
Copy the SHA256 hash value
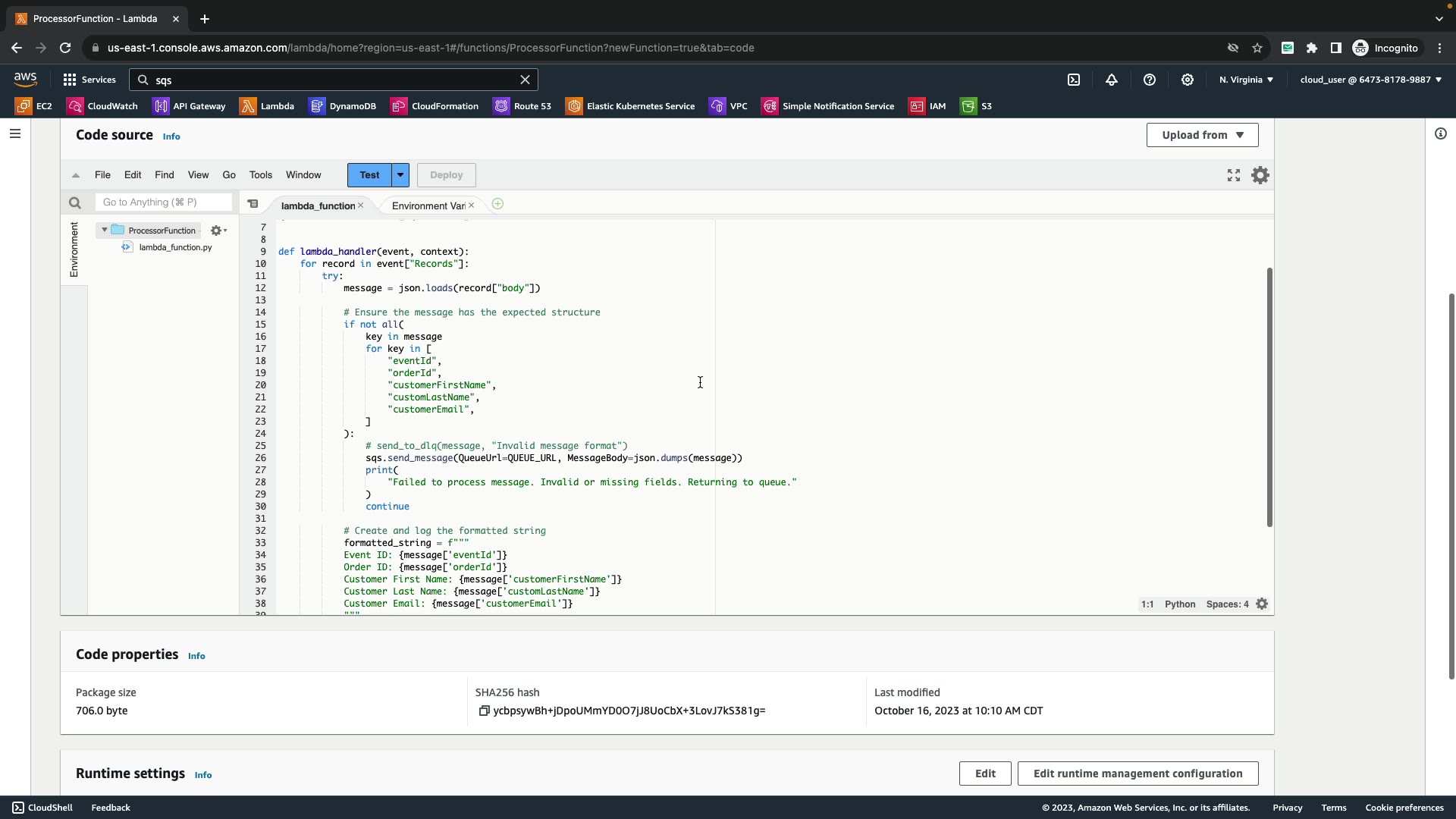[484, 711]
